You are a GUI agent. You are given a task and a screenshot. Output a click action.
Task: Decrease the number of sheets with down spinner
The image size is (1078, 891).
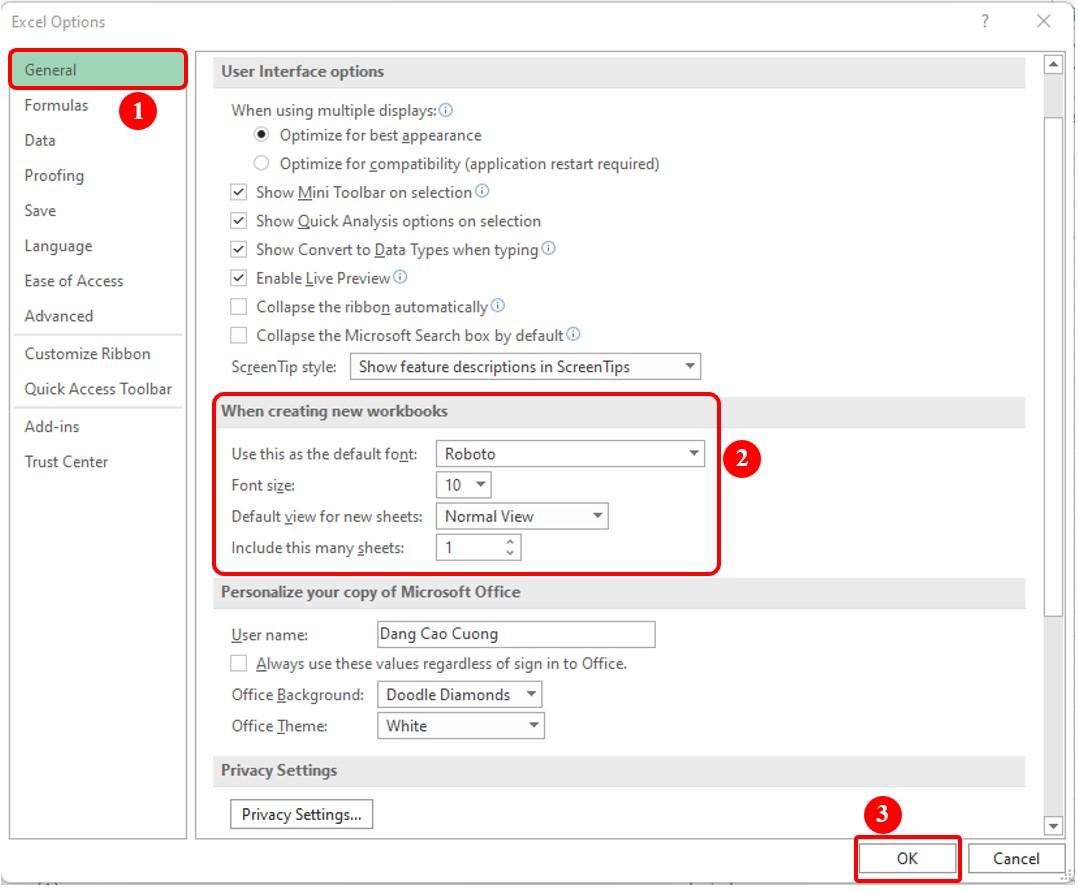pos(510,553)
